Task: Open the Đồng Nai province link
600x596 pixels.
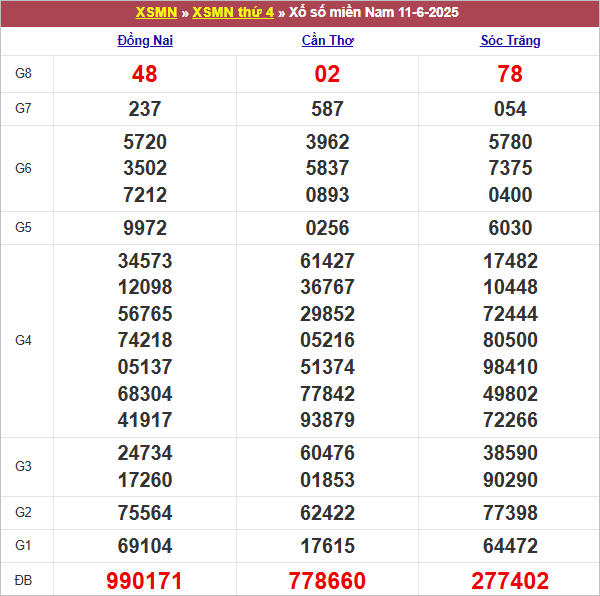Action: 145,41
